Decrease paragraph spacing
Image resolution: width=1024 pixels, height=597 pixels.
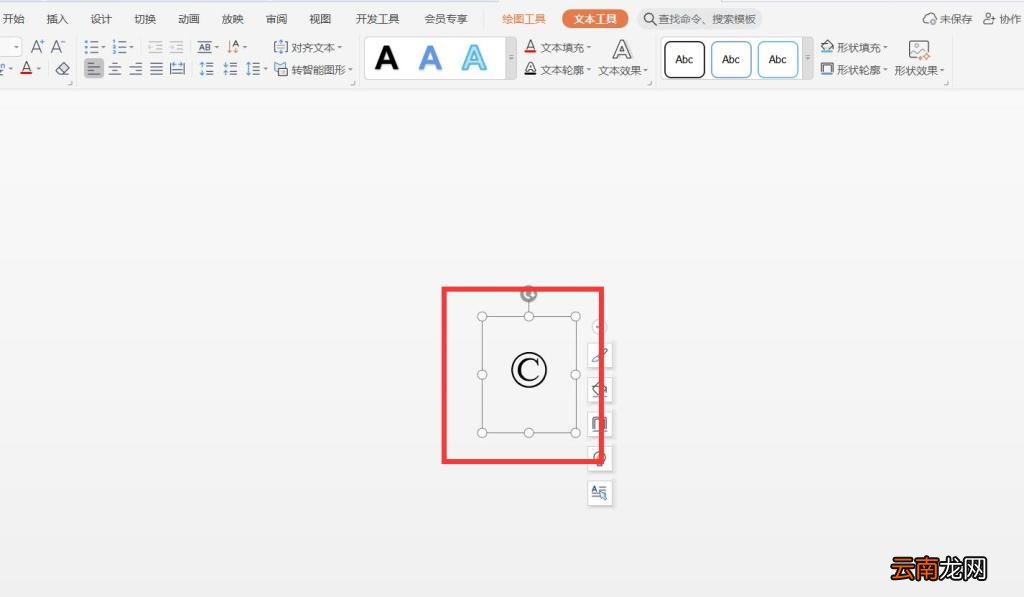point(230,69)
